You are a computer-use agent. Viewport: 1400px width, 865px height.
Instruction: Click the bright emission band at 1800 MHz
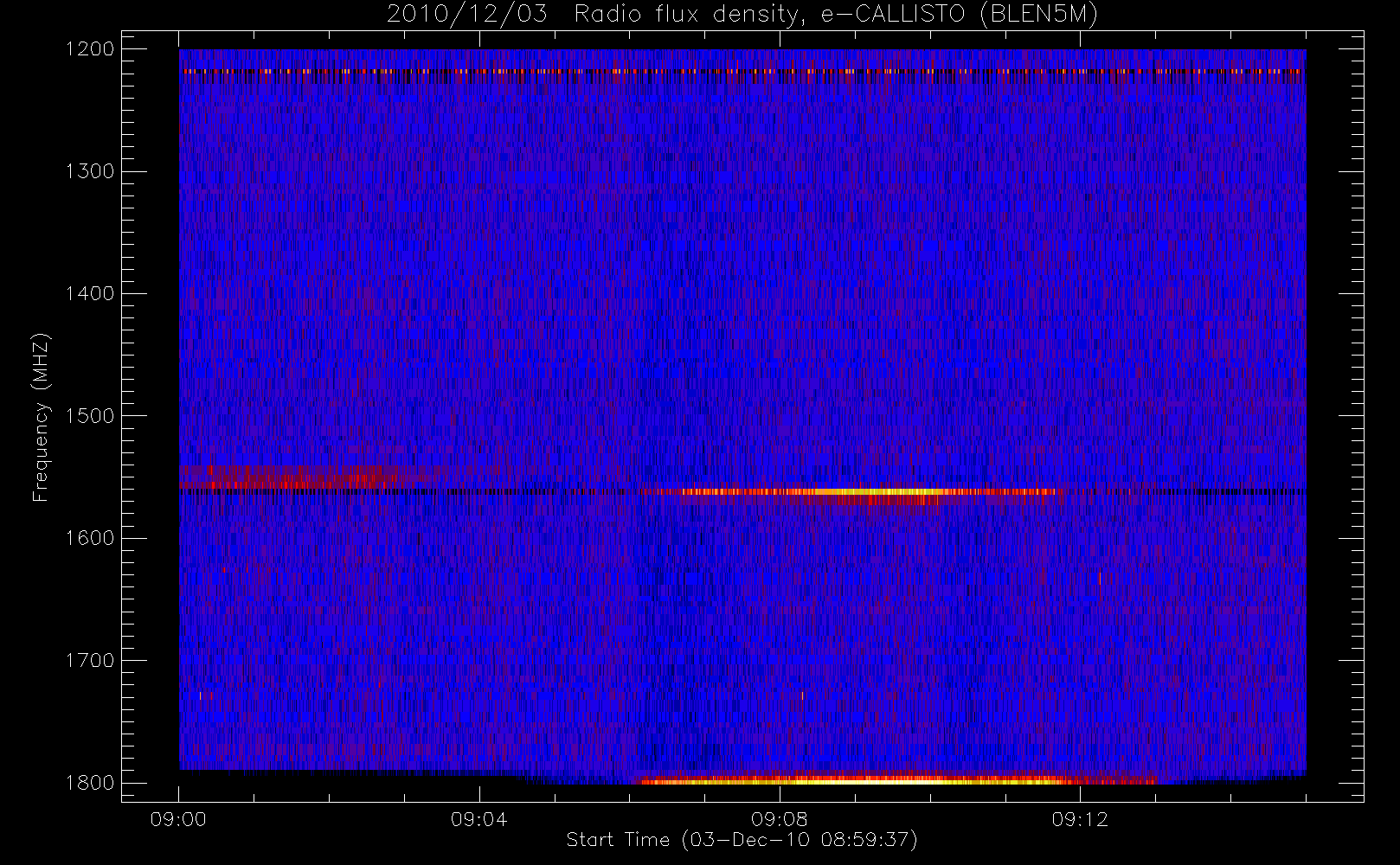point(896,780)
